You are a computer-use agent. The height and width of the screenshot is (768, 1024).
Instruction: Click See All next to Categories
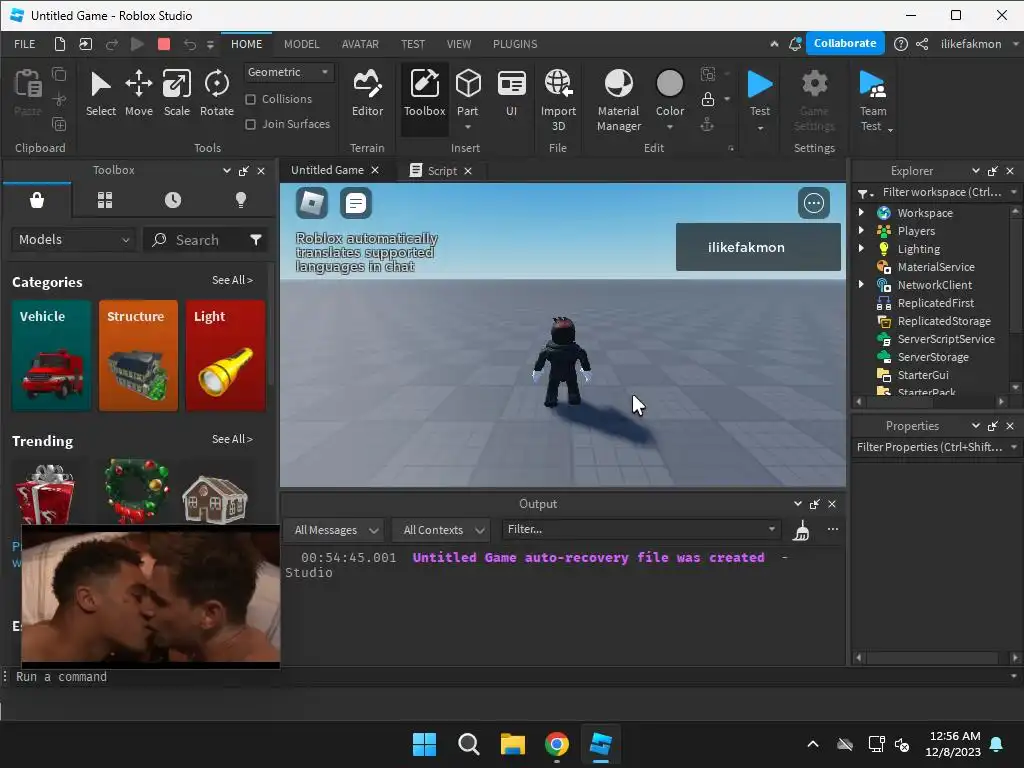pyautogui.click(x=232, y=280)
